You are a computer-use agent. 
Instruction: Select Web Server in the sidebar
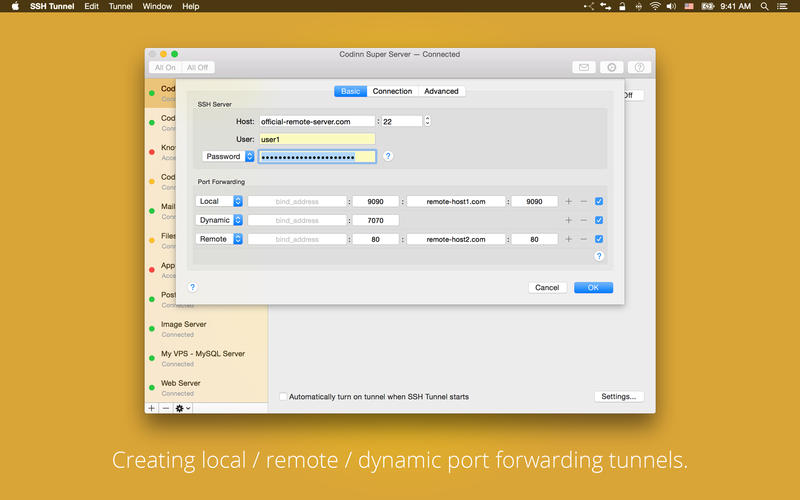206,388
